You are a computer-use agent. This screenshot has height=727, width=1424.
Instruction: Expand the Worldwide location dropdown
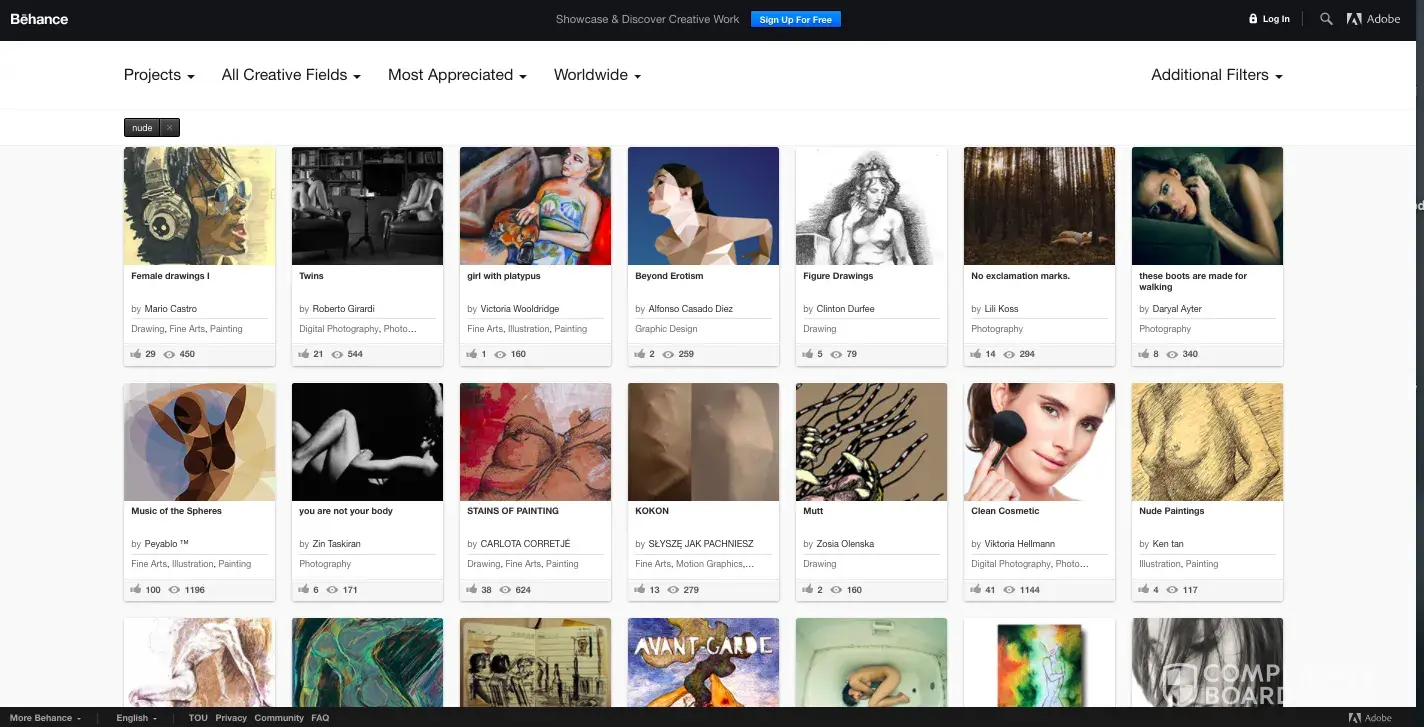597,75
